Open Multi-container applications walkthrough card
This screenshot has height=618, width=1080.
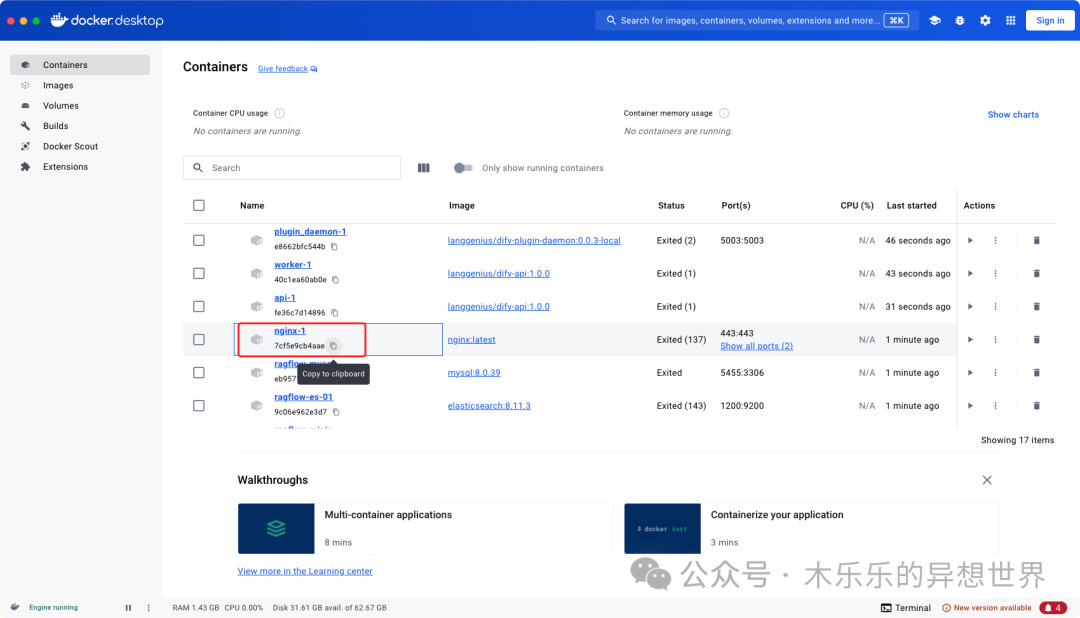click(x=425, y=528)
